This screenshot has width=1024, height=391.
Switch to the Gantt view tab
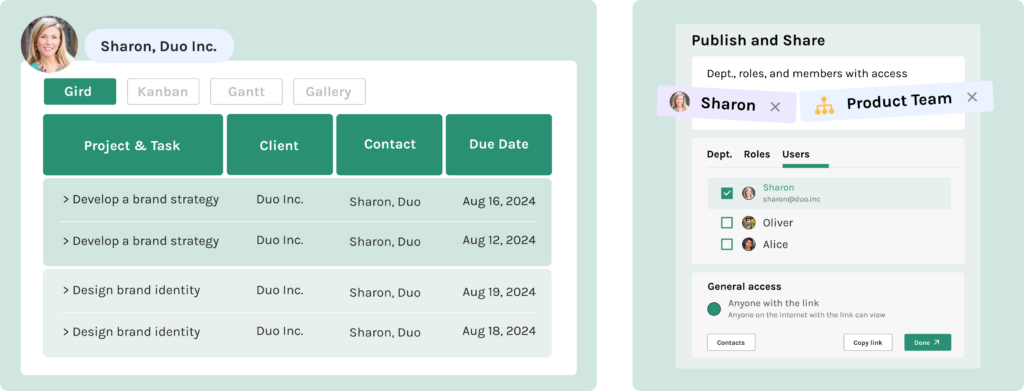click(246, 91)
